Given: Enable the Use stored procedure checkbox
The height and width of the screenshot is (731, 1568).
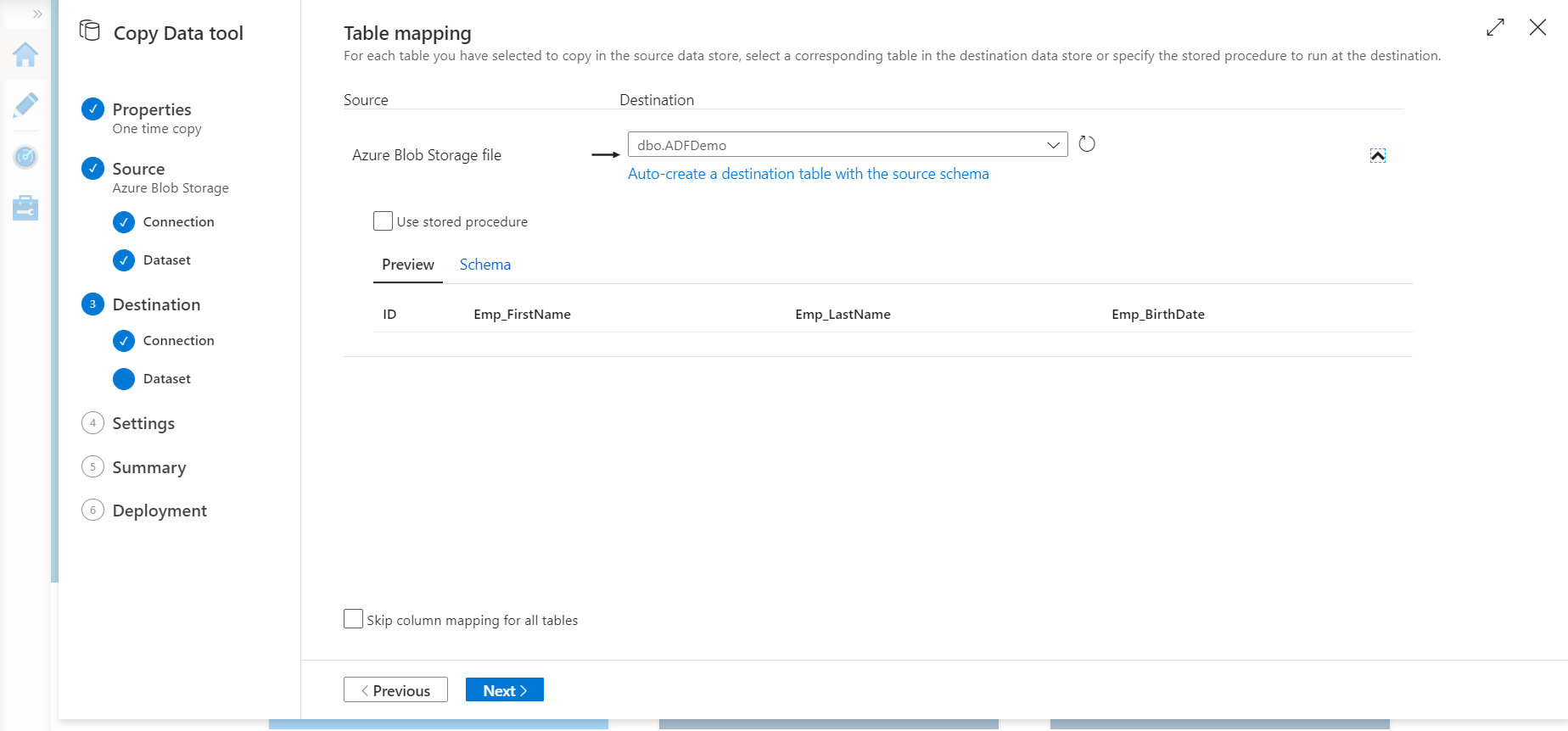Looking at the screenshot, I should [x=384, y=221].
